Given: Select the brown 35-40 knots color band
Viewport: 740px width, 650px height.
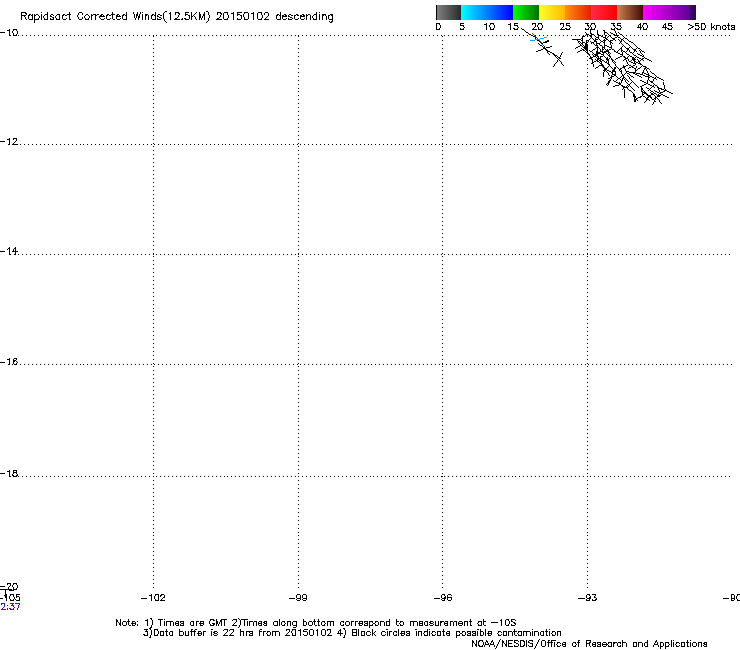Looking at the screenshot, I should tap(630, 12).
